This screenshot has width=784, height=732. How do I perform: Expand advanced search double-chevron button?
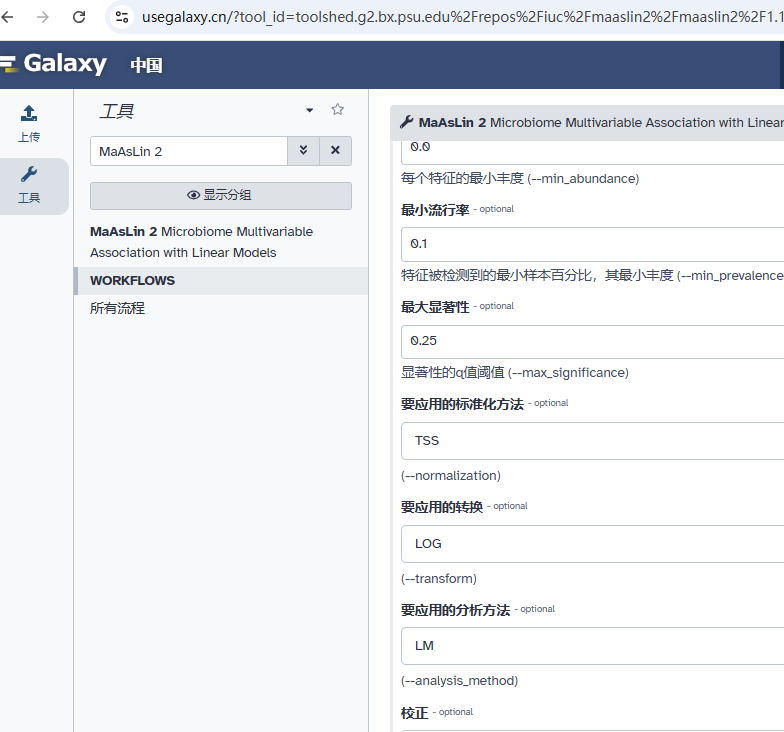pyautogui.click(x=304, y=150)
